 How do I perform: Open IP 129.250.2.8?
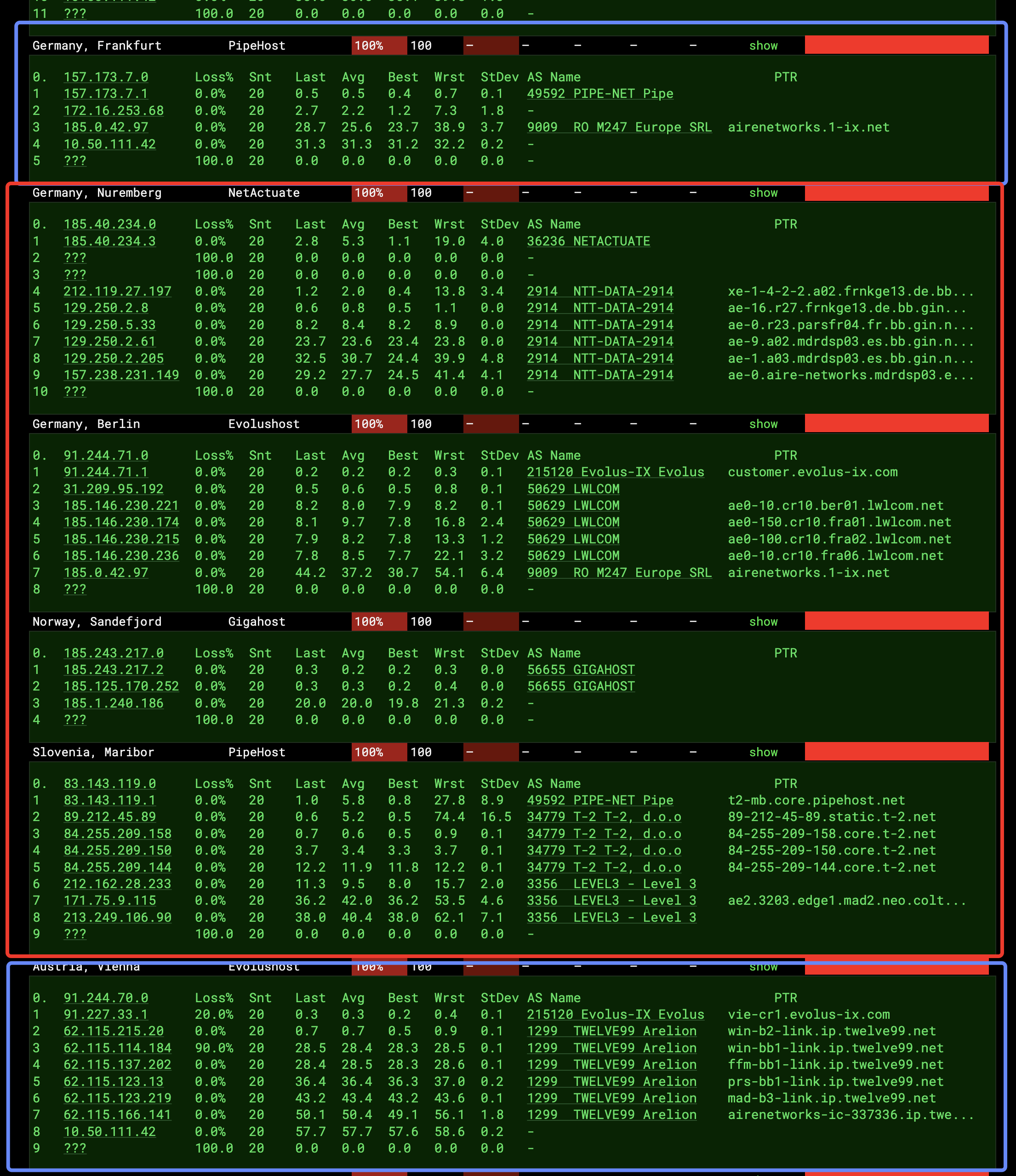(x=106, y=308)
